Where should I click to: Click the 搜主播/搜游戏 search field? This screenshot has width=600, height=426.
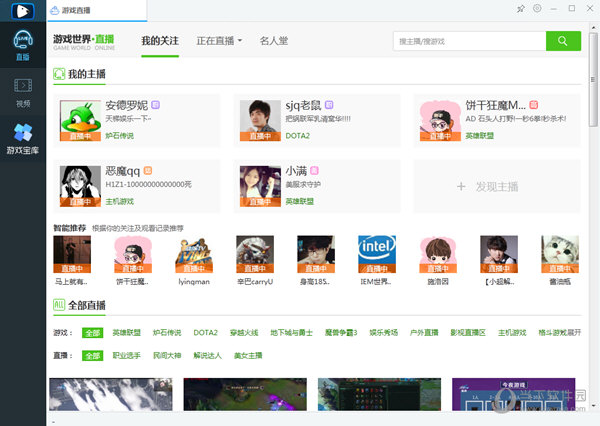470,41
